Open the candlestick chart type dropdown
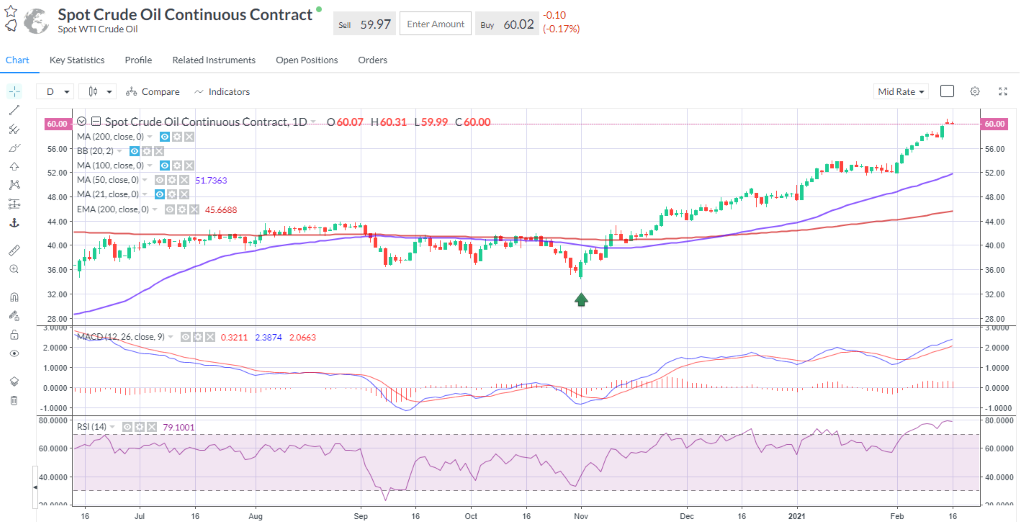 click(97, 91)
